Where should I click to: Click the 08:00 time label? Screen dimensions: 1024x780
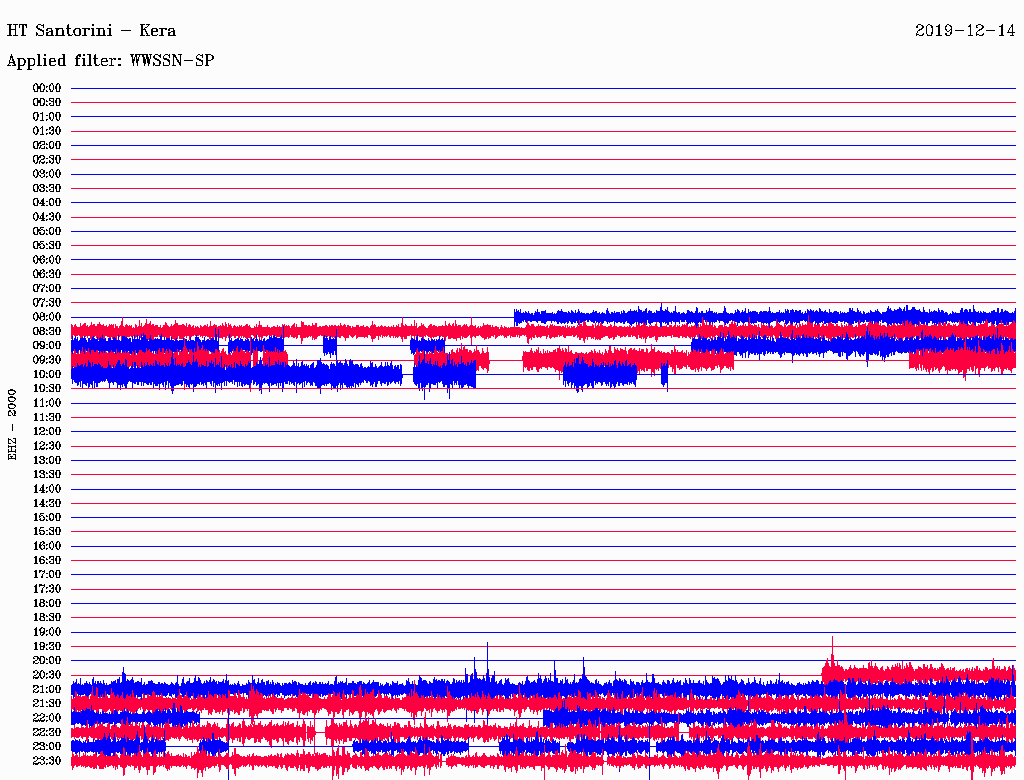[47, 317]
